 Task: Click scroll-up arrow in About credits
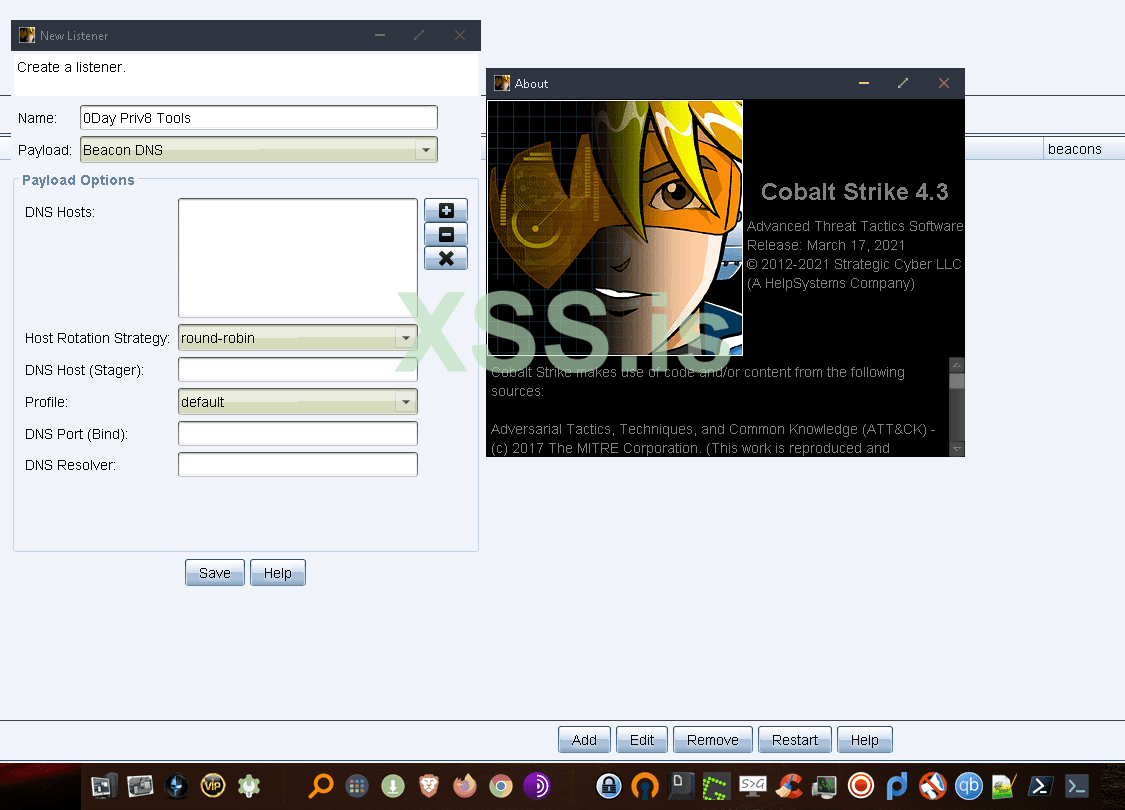tap(956, 365)
